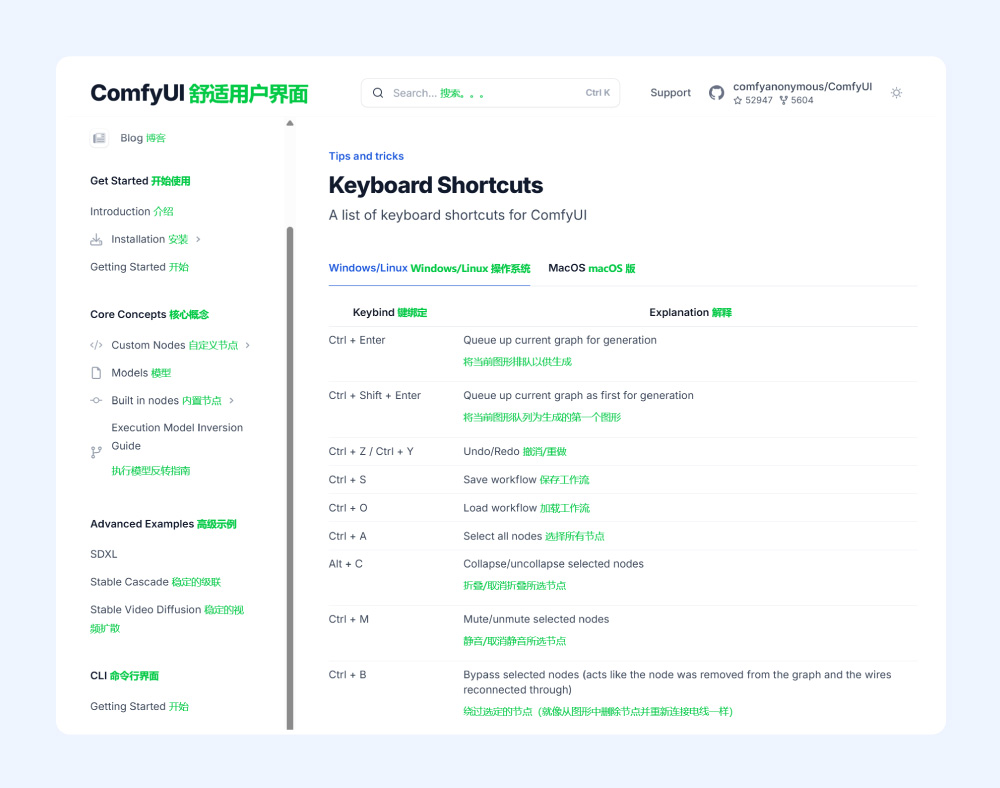
Task: Expand the Installation section chevron
Action: 198,239
